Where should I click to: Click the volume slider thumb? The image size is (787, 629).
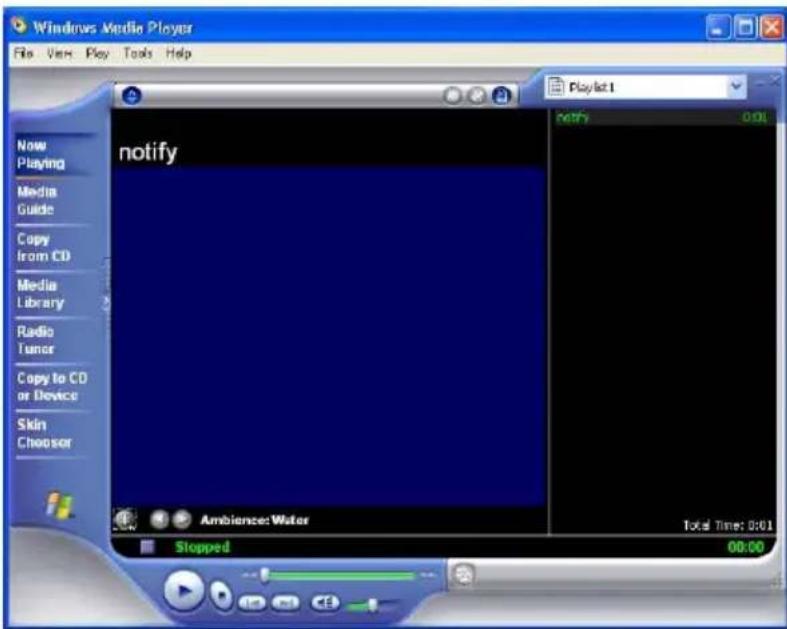(372, 604)
